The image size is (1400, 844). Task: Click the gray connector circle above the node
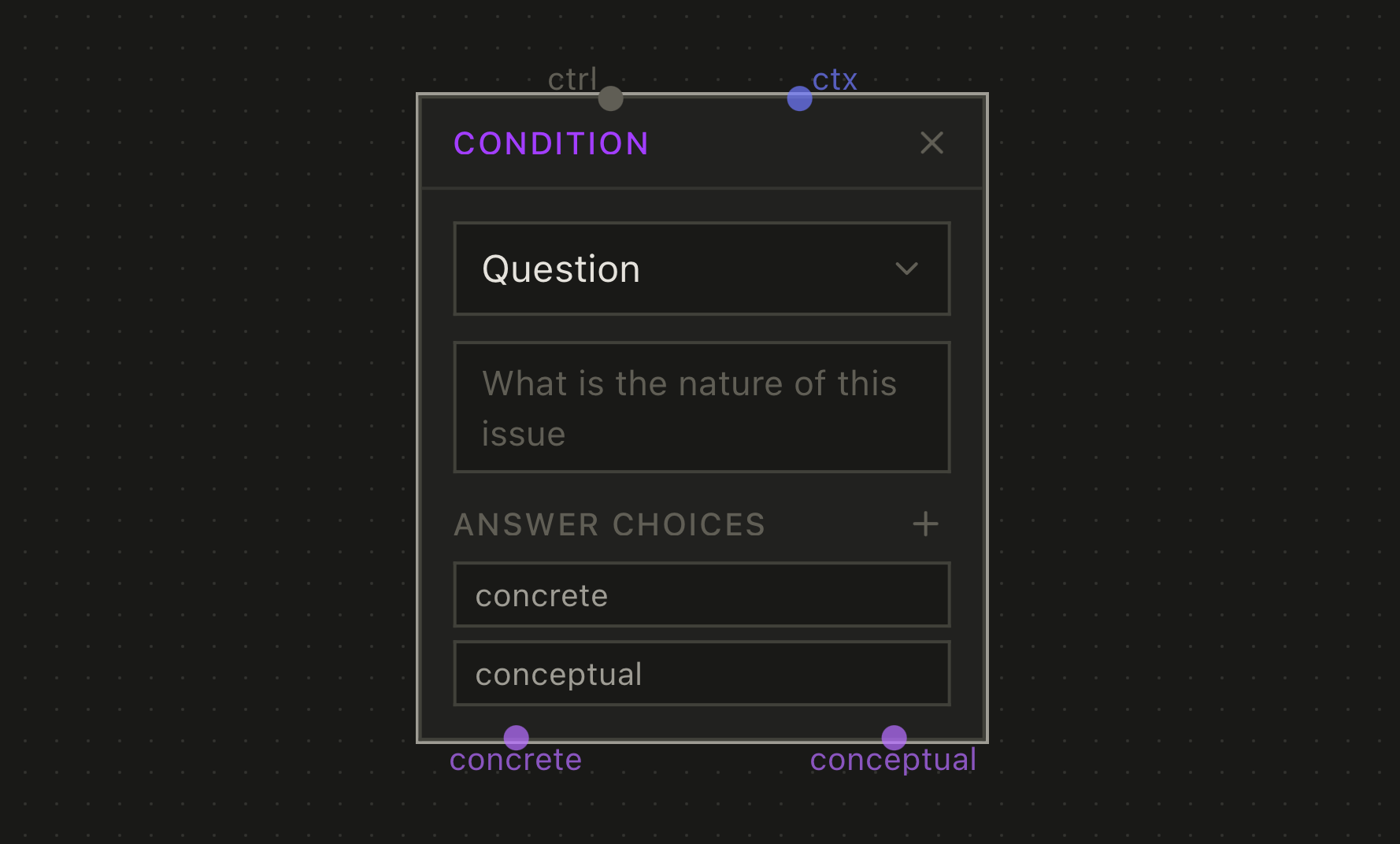click(609, 98)
